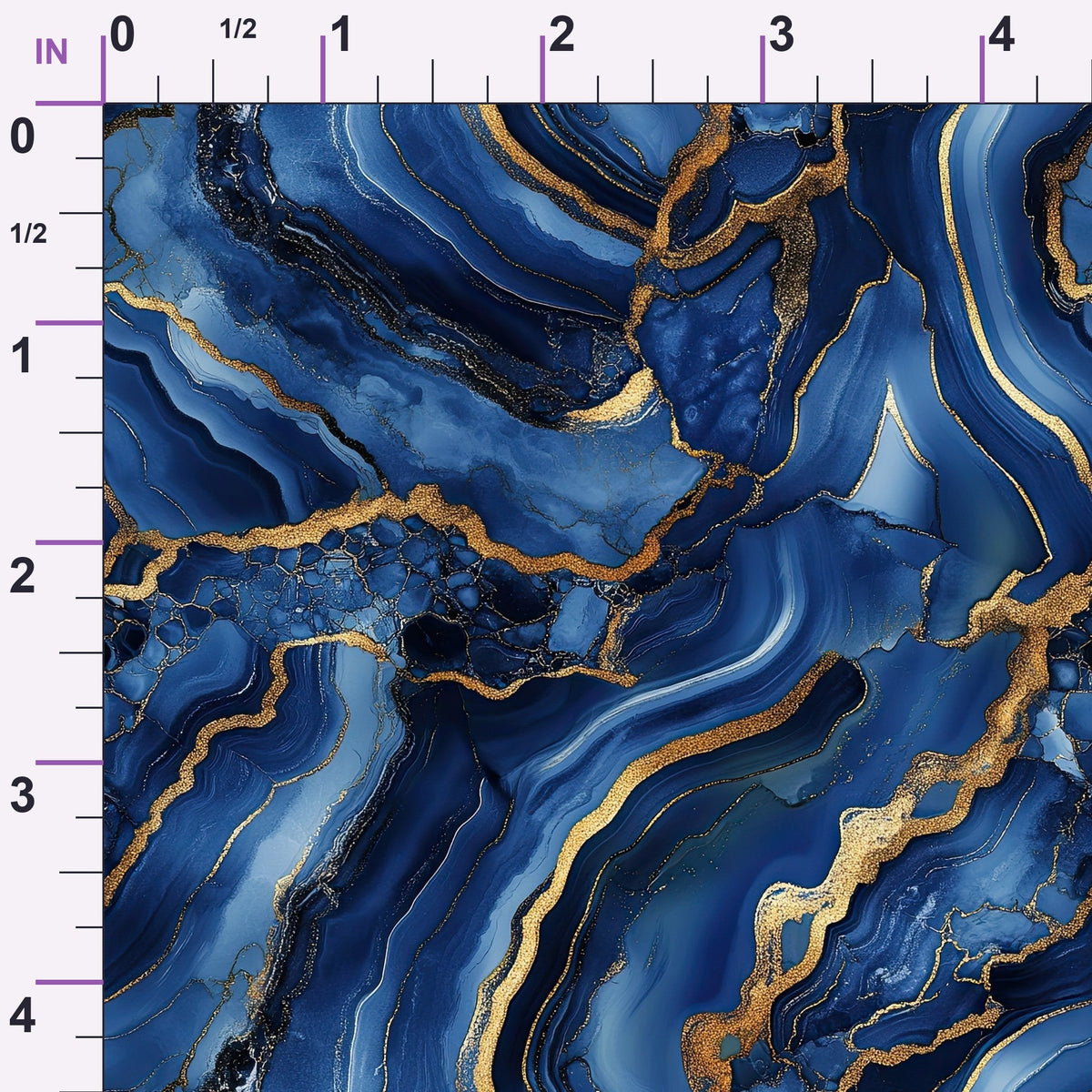This screenshot has height=1092, width=1092.
Task: Click the "1/2" label on the vertical ruler
Action: pyautogui.click(x=29, y=234)
